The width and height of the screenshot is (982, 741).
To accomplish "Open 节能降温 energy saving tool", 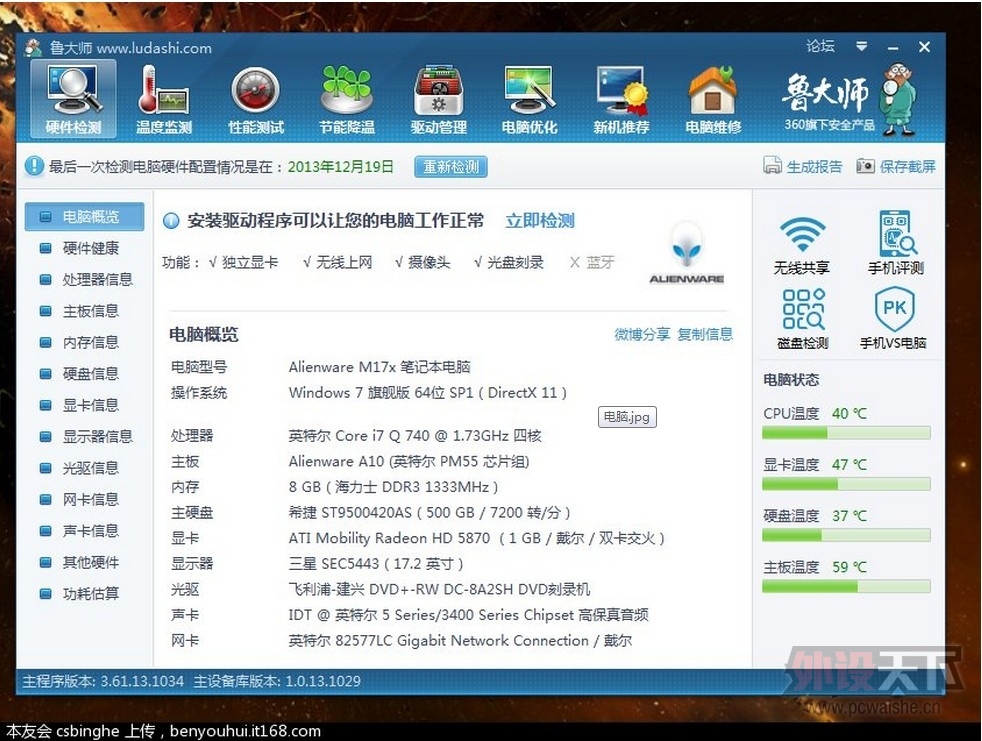I will (347, 99).
